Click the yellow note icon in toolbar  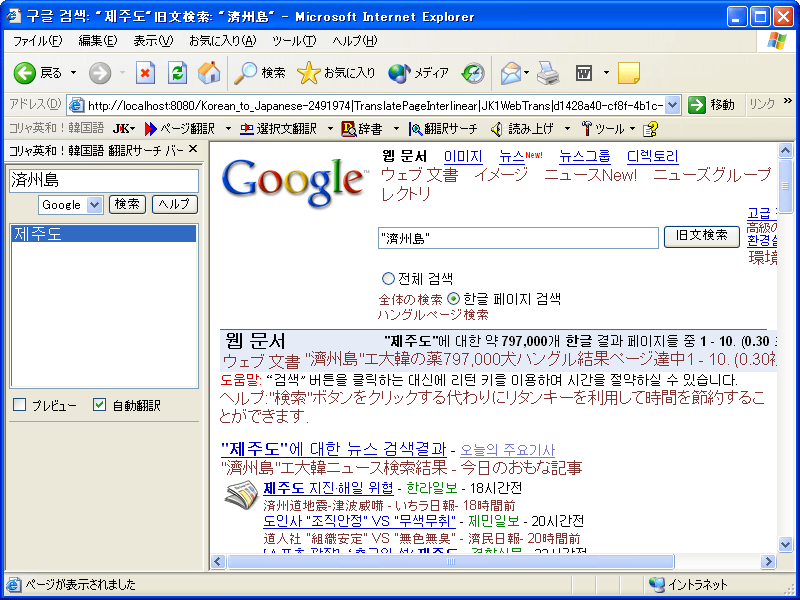[x=629, y=73]
